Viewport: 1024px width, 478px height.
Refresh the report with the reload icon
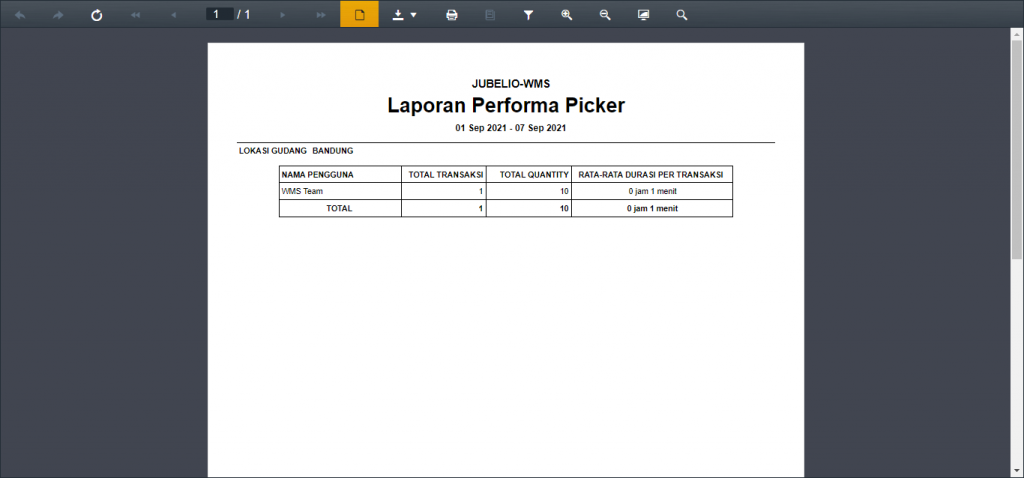click(97, 14)
